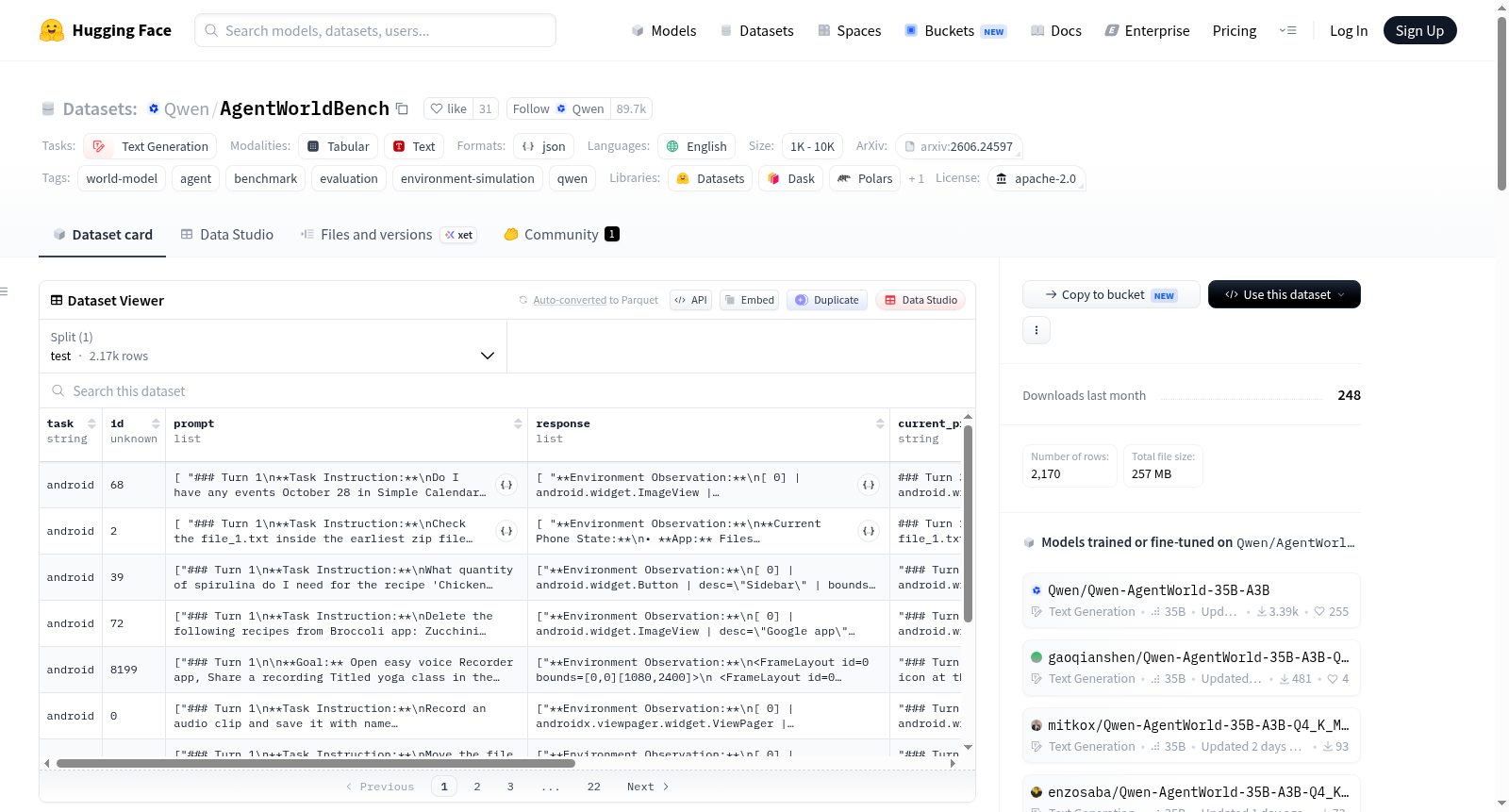
Task: Expand JSON view for android 68 response cell
Action: 869,485
